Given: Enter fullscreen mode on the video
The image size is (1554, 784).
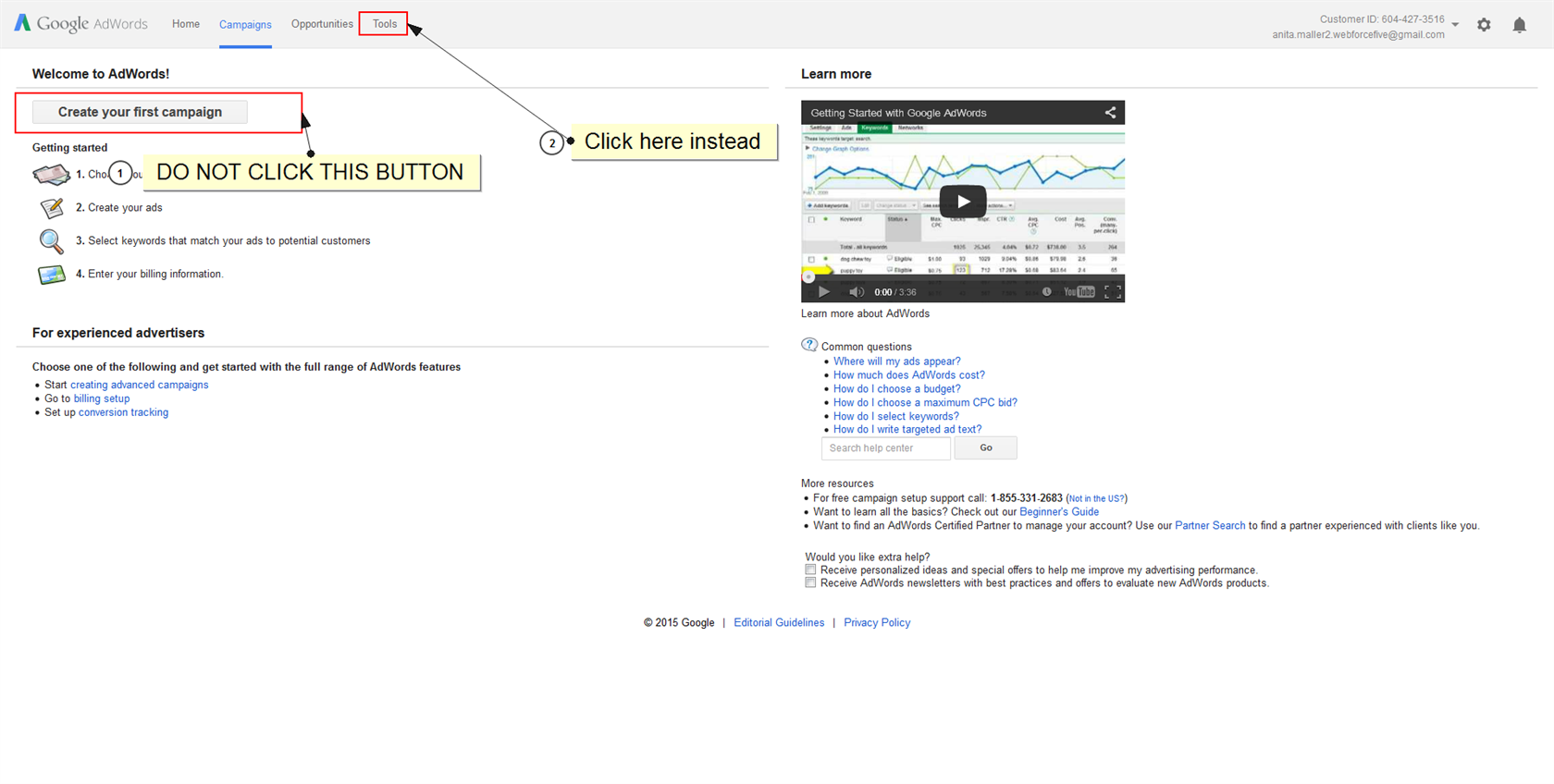Looking at the screenshot, I should coord(1113,292).
